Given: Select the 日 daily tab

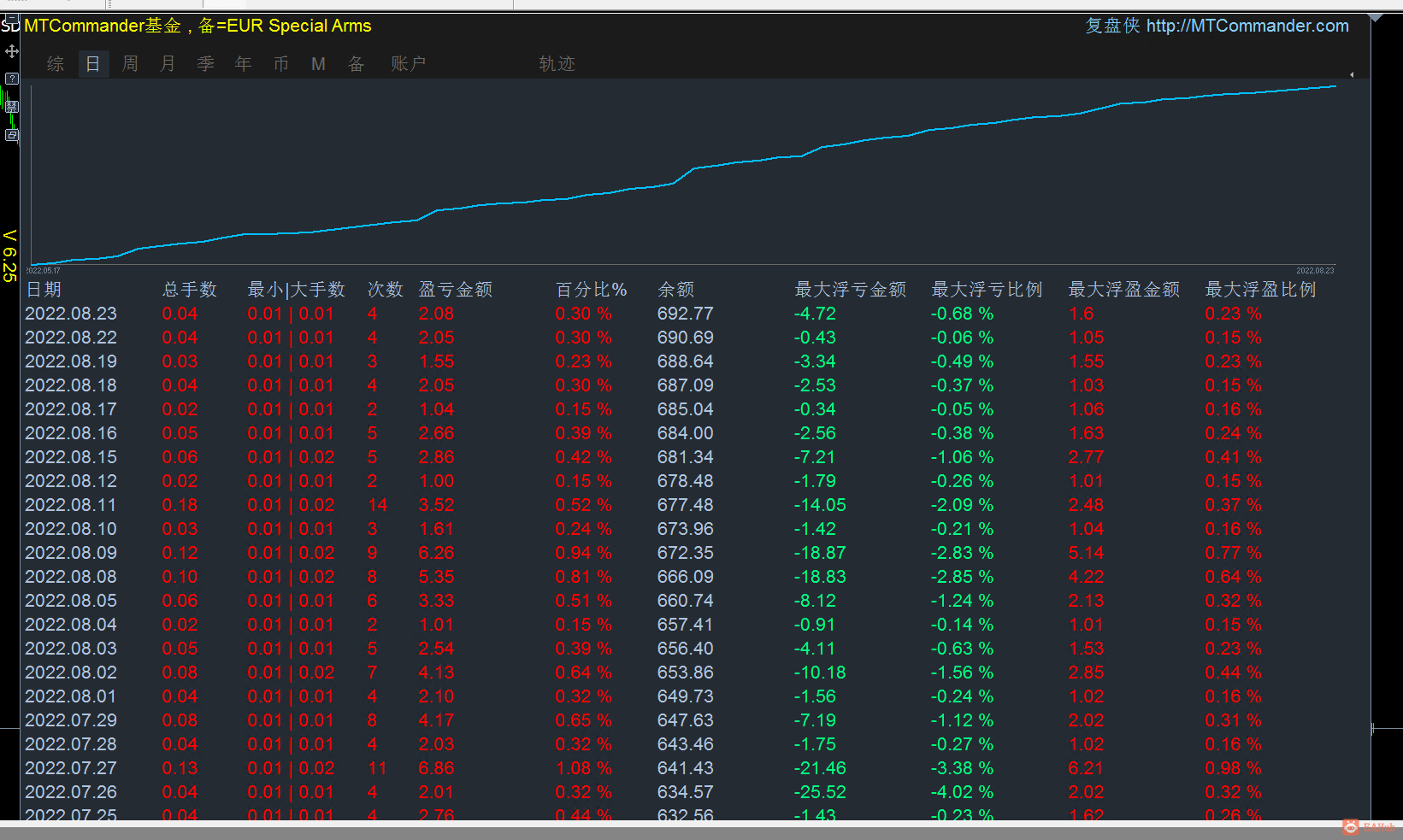Looking at the screenshot, I should click(x=93, y=64).
